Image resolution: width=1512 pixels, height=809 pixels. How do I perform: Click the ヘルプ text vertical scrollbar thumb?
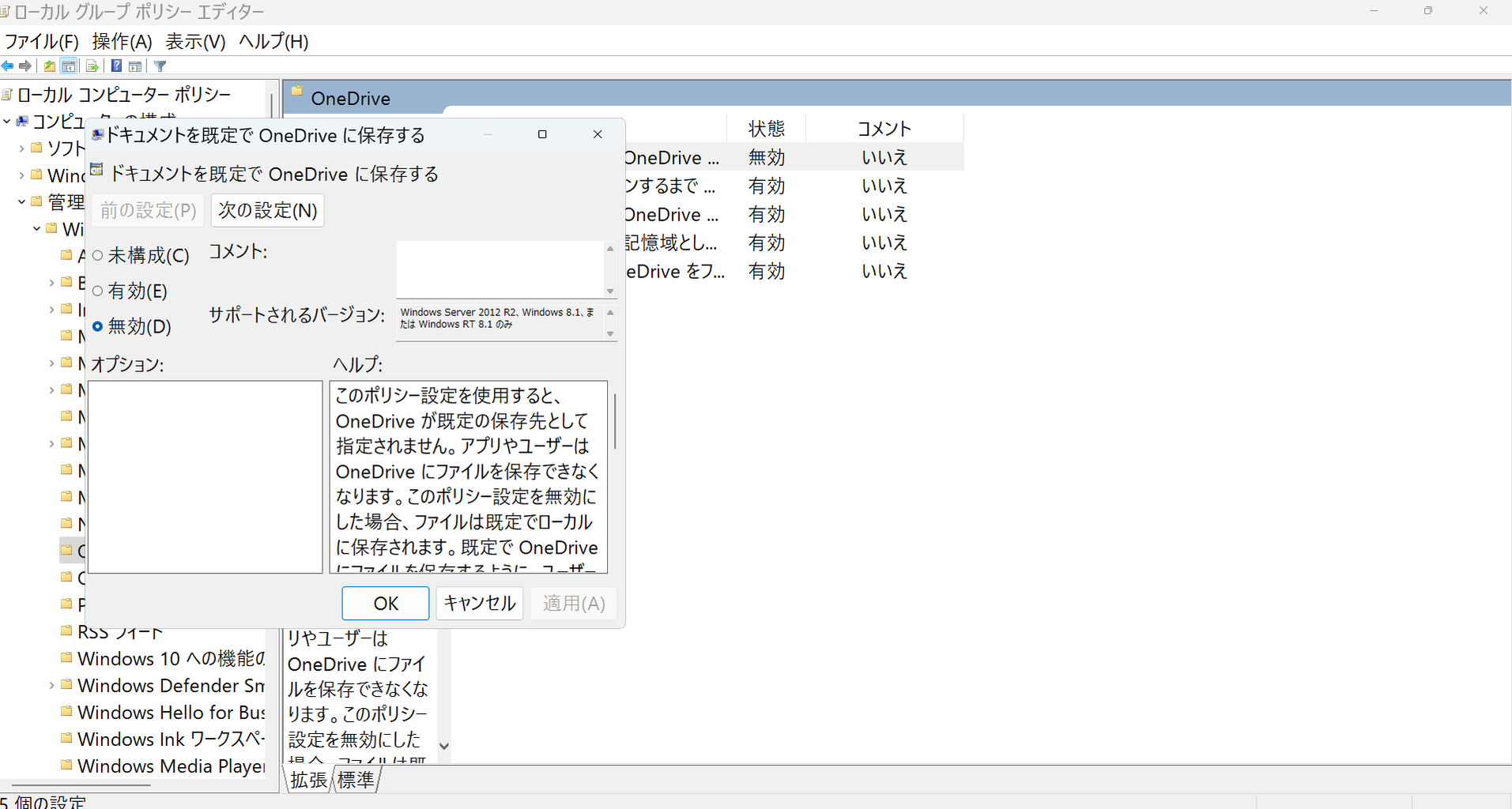click(615, 422)
